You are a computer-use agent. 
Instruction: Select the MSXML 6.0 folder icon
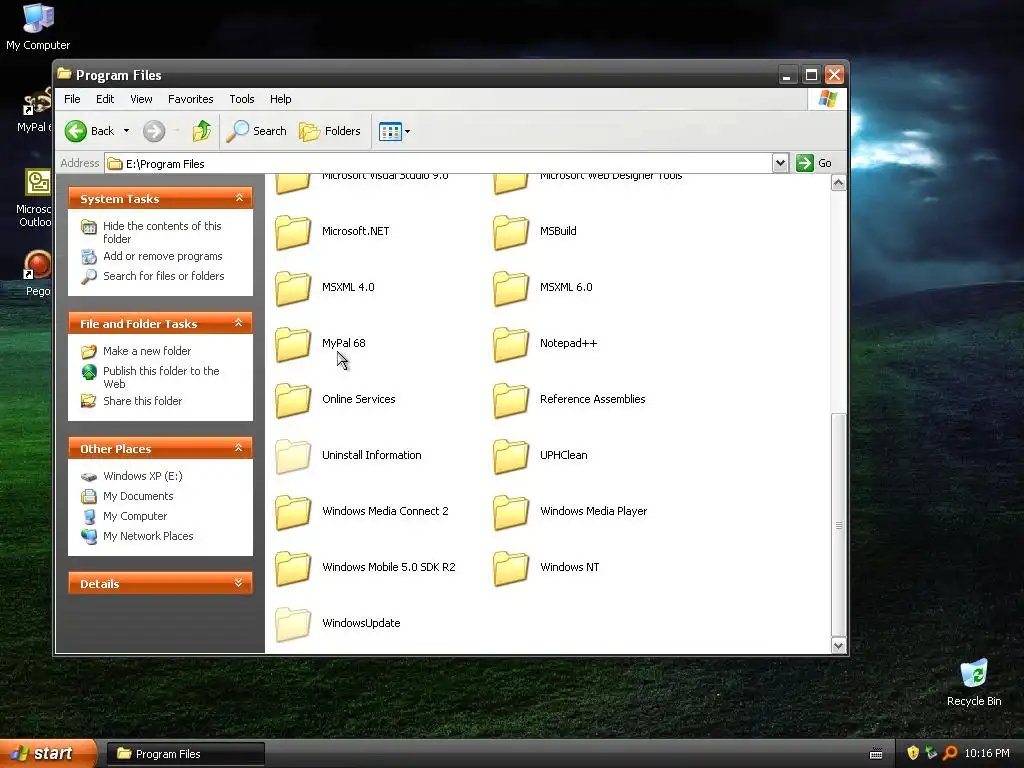pos(511,289)
